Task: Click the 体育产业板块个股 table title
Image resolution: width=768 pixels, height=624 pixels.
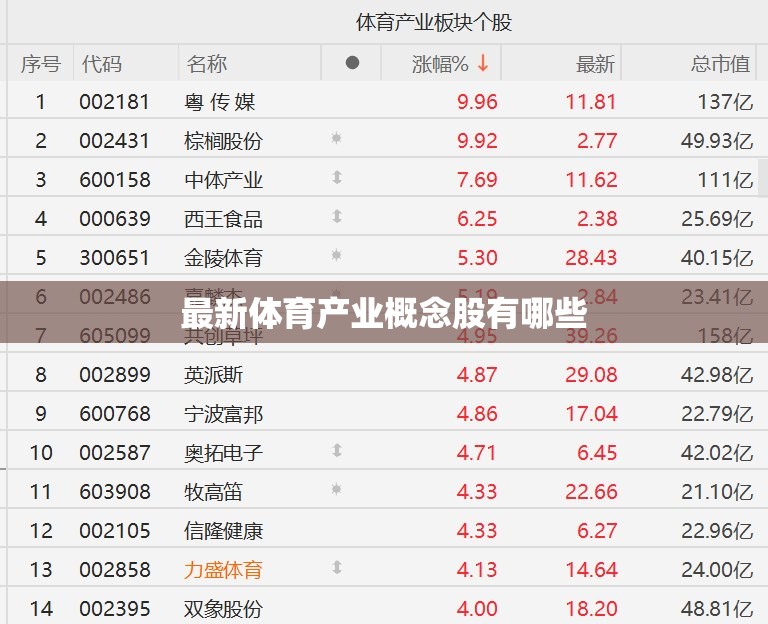Action: tap(434, 23)
